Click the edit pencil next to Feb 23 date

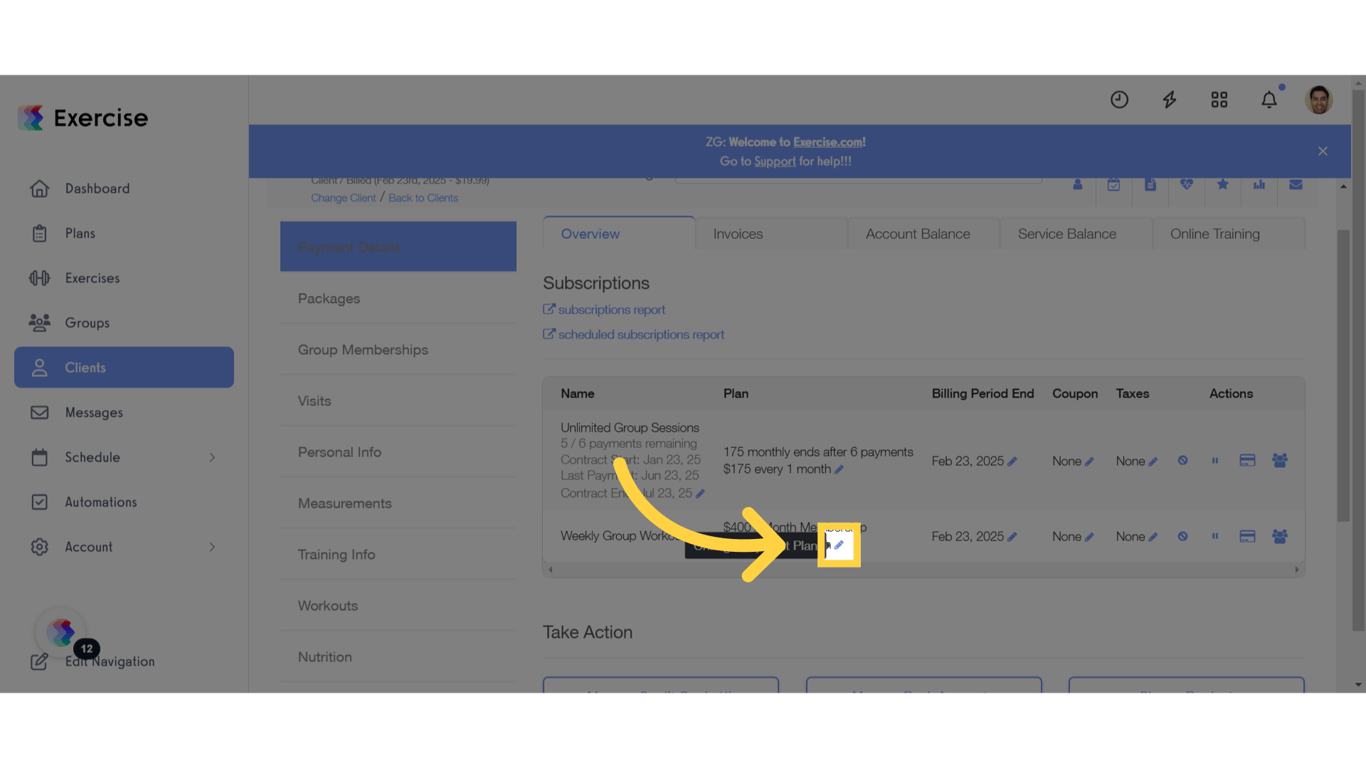pyautogui.click(x=1012, y=460)
